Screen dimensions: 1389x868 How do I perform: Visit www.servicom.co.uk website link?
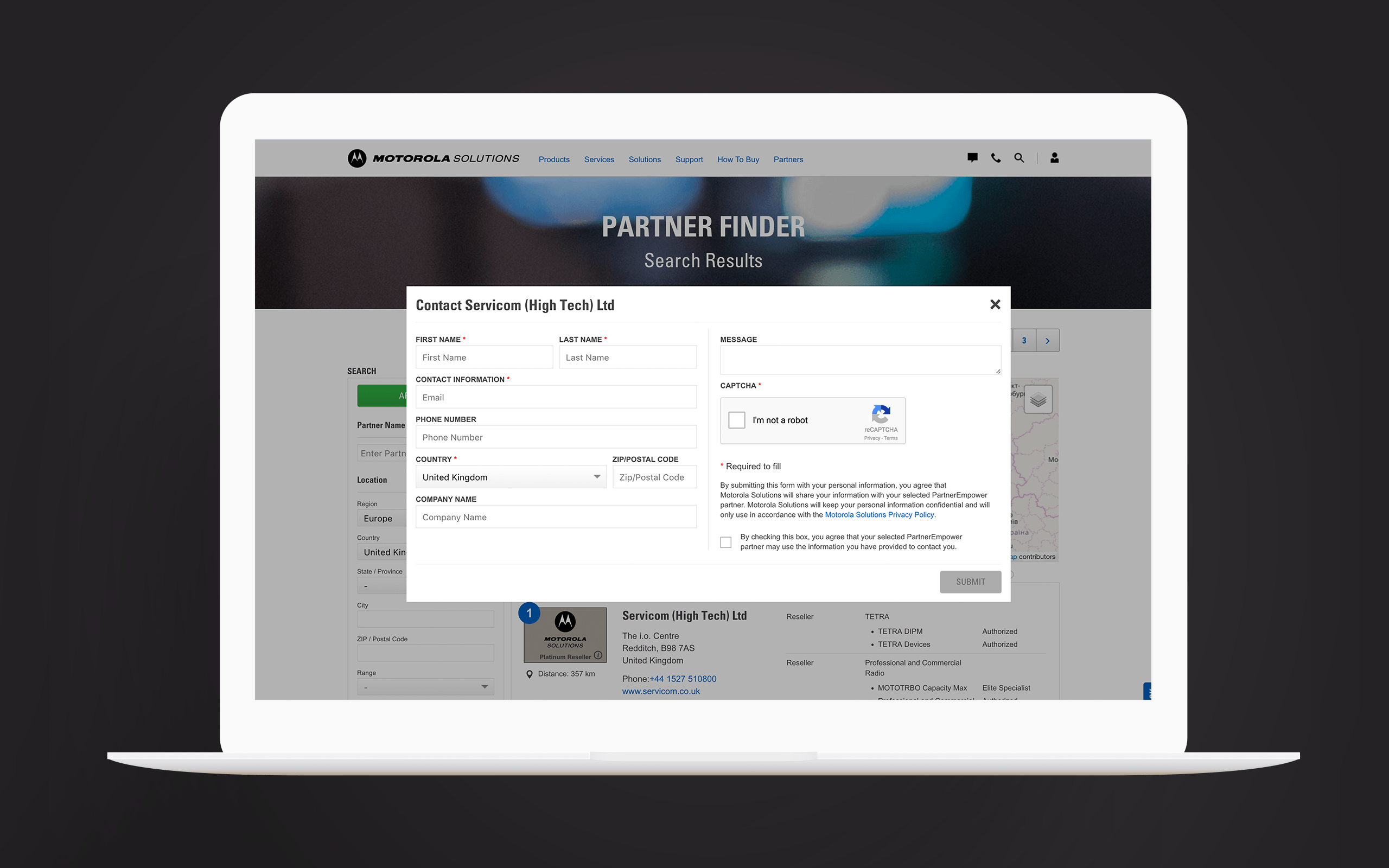pos(661,692)
